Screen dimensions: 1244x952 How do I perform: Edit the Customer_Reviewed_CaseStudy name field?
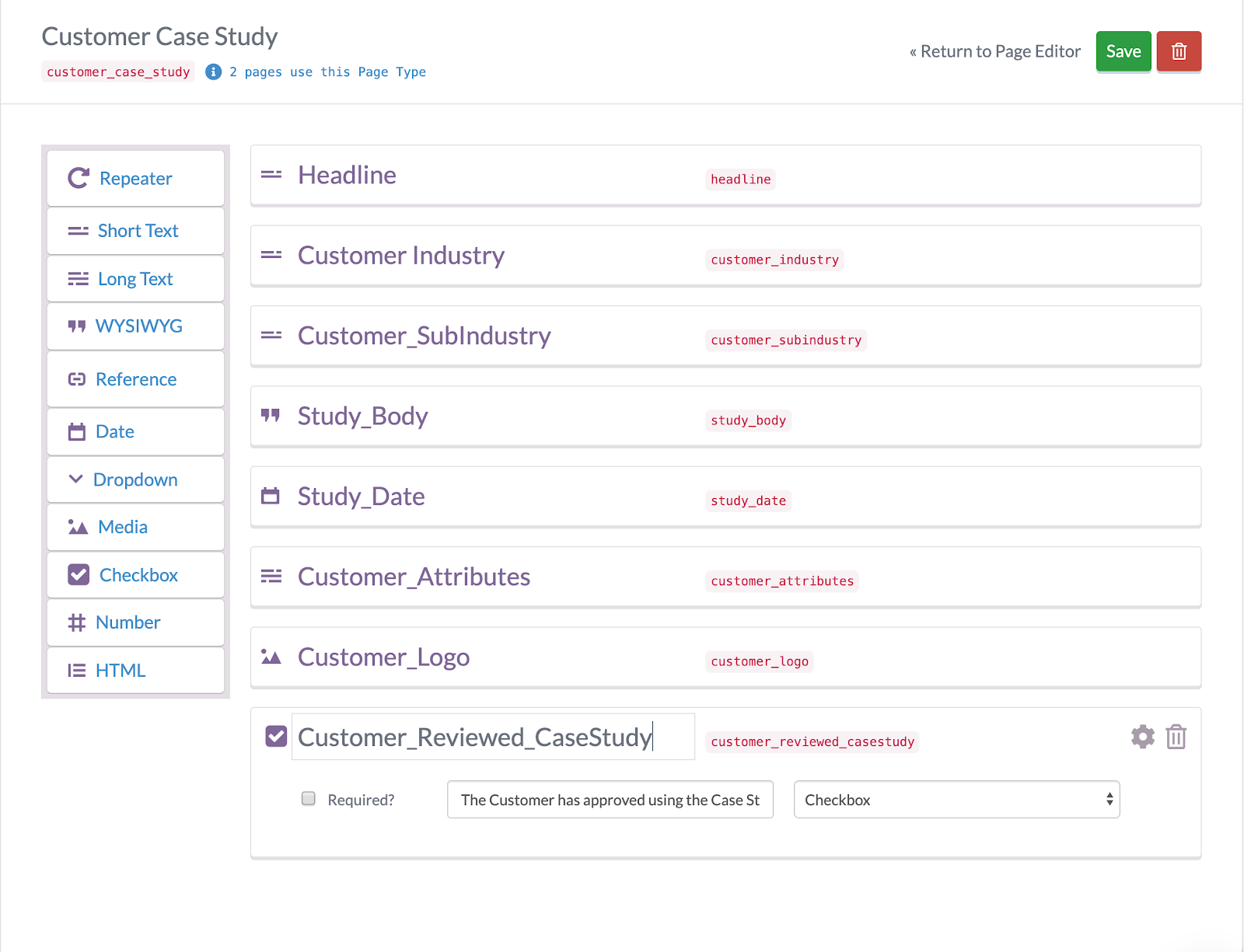coord(492,737)
